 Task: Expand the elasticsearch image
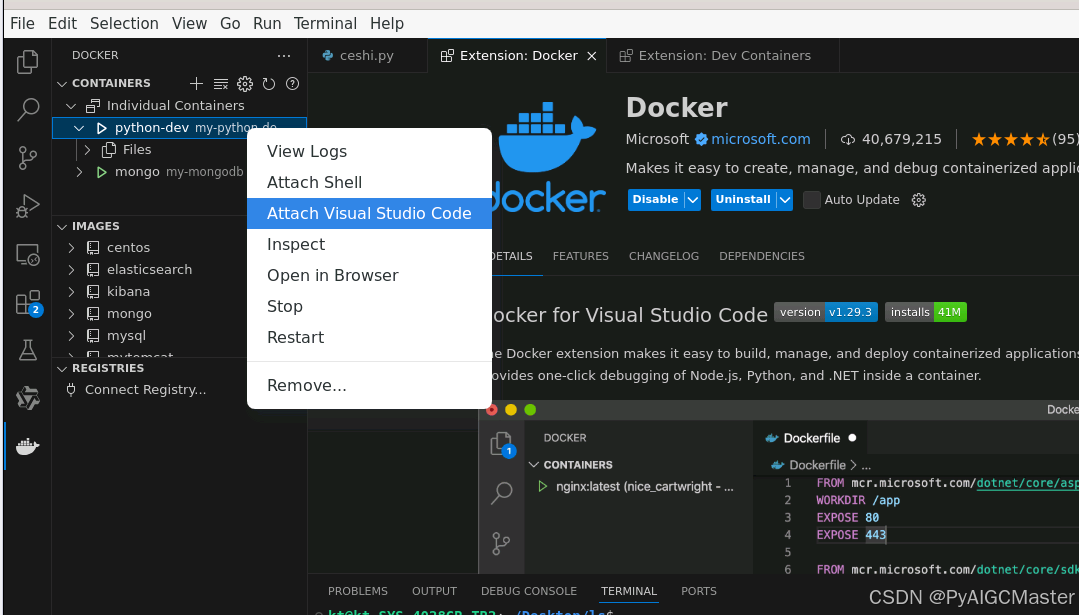coord(71,270)
